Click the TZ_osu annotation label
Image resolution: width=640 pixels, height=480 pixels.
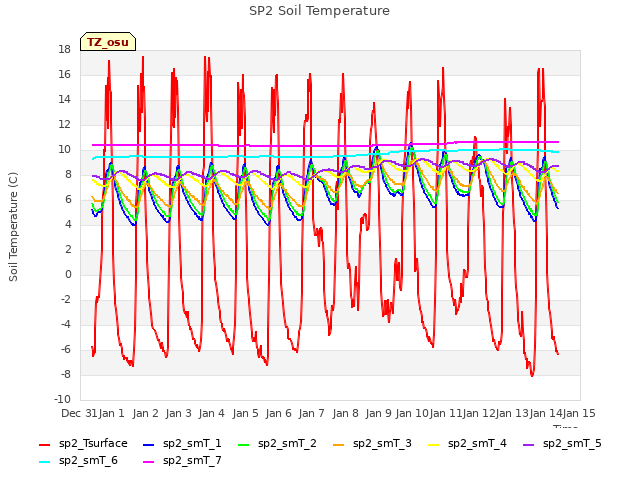coord(108,42)
